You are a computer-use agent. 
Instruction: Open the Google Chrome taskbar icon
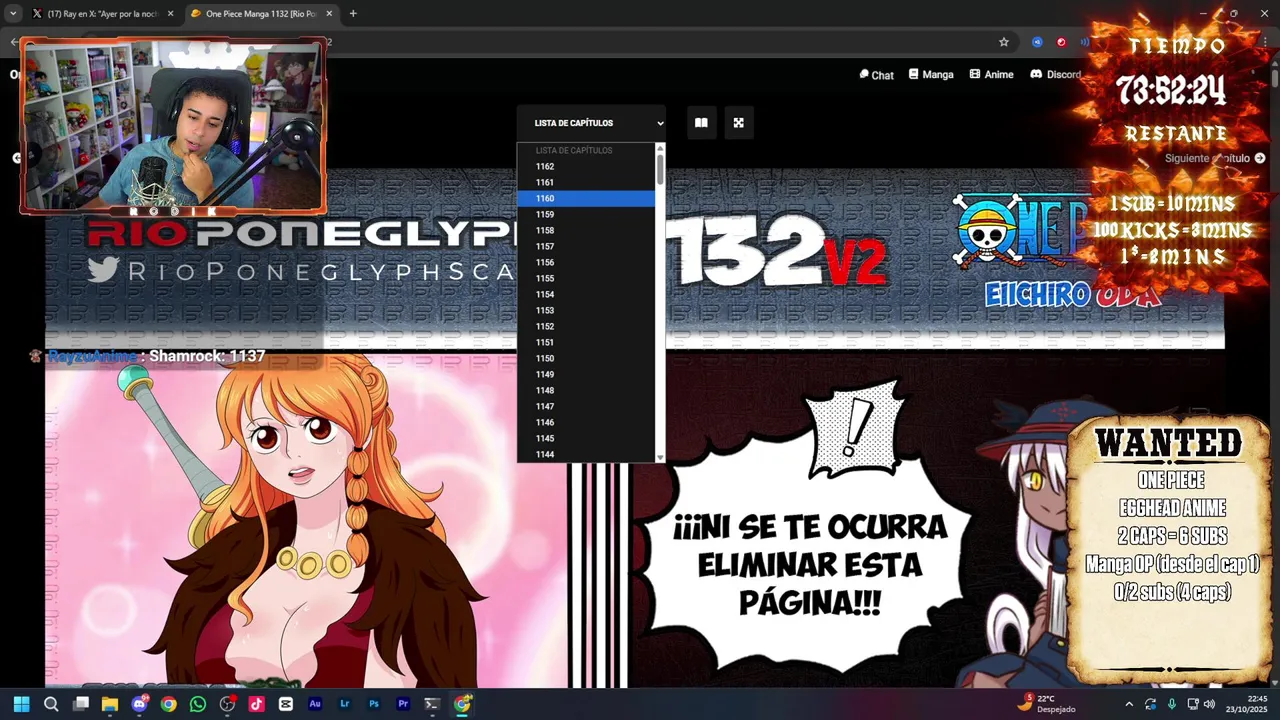point(168,704)
